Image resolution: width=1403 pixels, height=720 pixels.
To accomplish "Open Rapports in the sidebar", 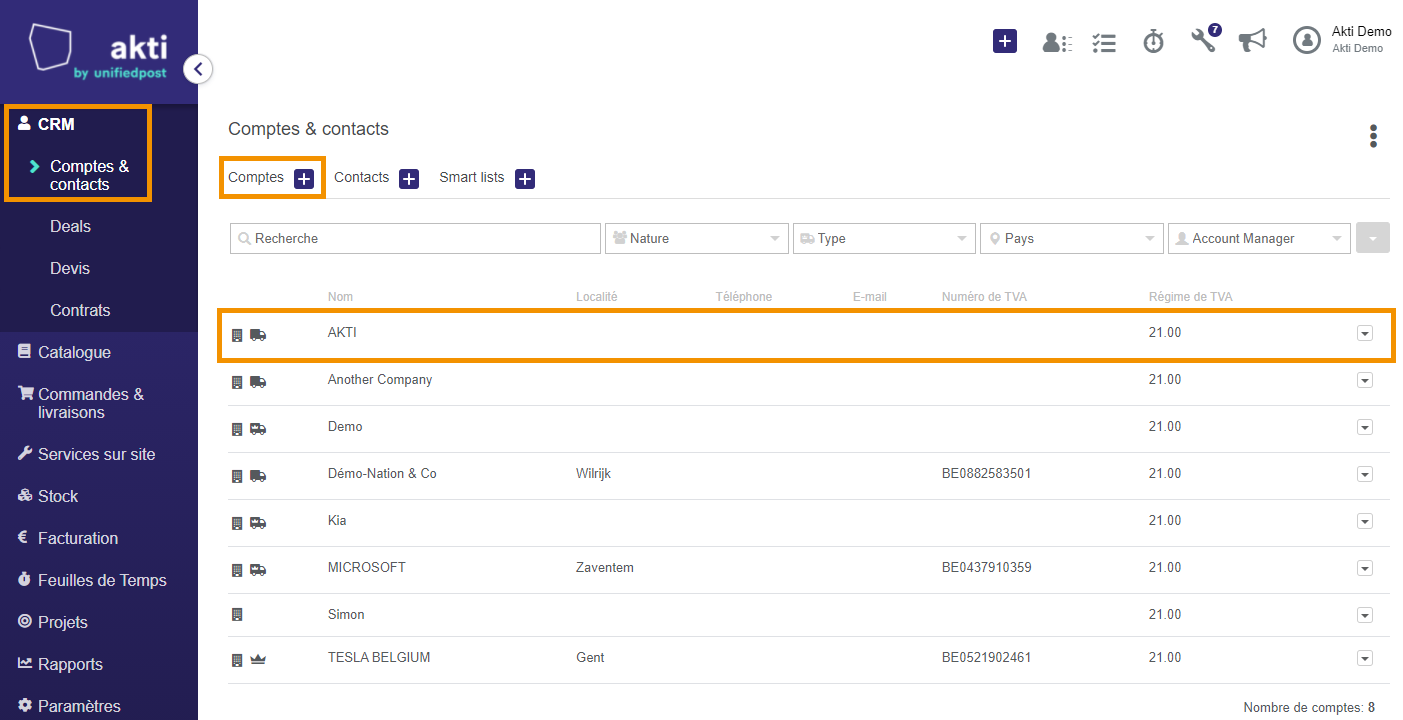I will [x=70, y=664].
